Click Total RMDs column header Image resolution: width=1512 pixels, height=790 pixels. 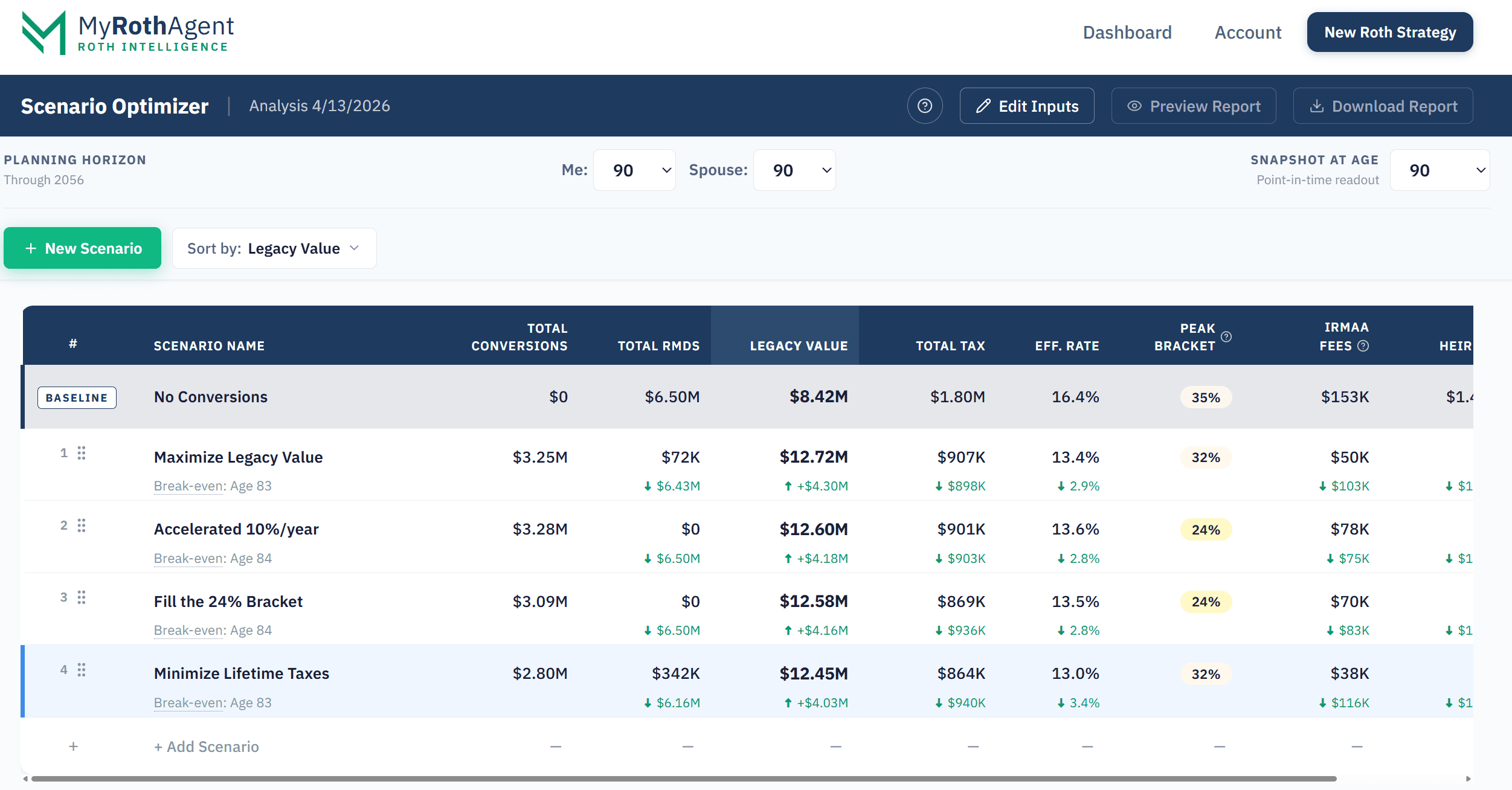pos(658,346)
